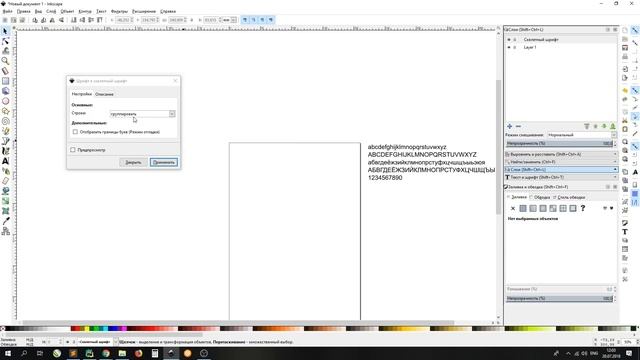
Task: Select the Paint bucket tool
Action: tap(5, 191)
